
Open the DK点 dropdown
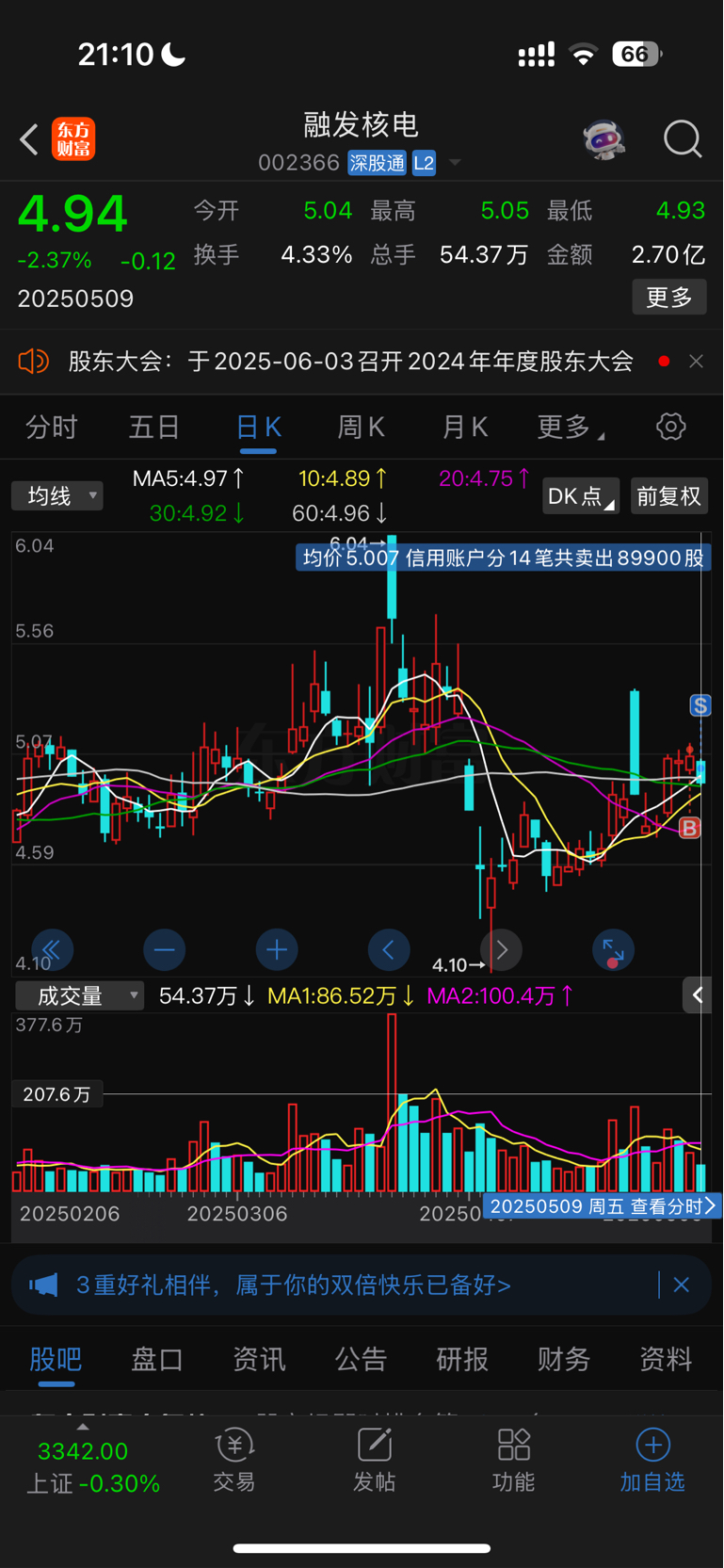coord(580,495)
